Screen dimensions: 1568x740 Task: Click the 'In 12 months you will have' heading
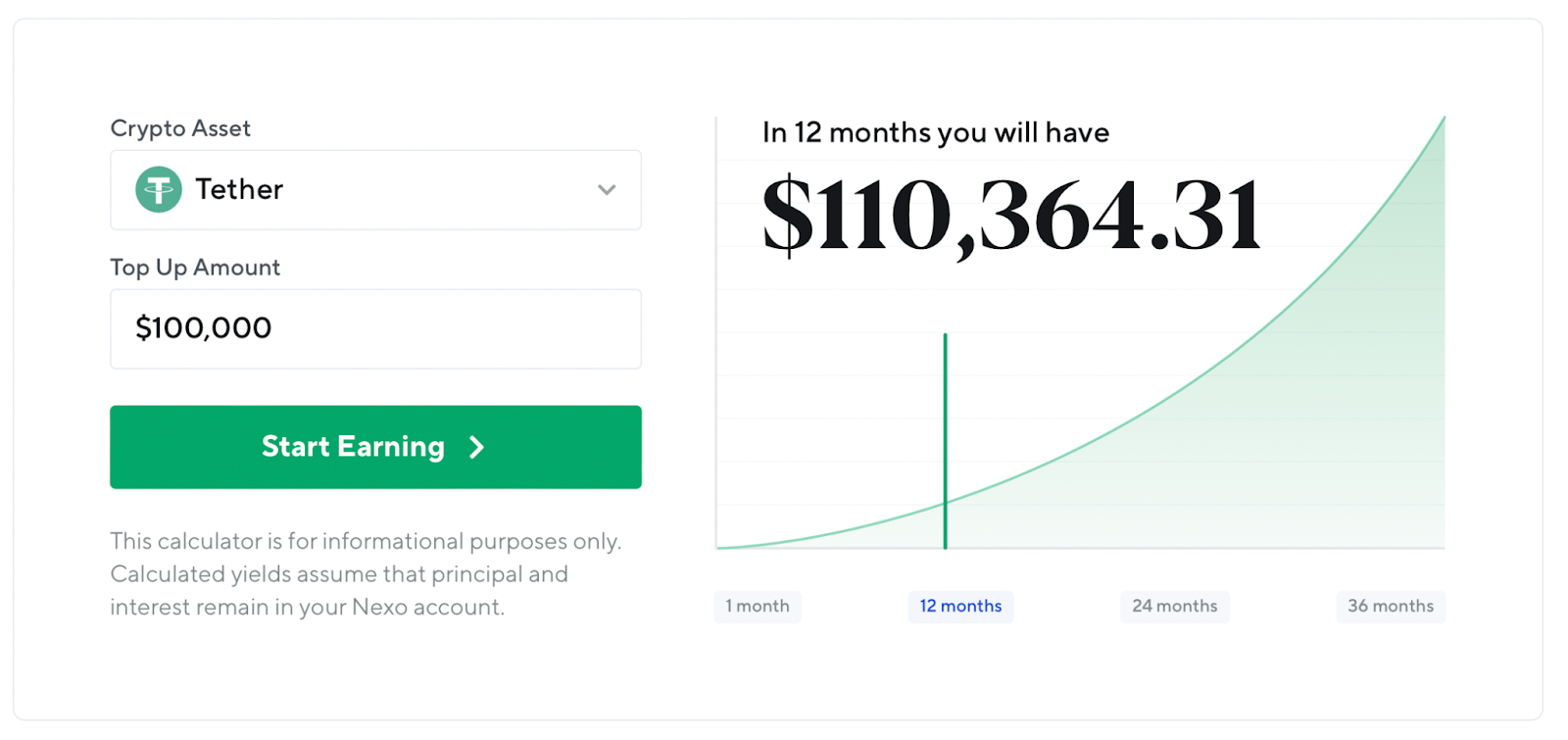(935, 132)
